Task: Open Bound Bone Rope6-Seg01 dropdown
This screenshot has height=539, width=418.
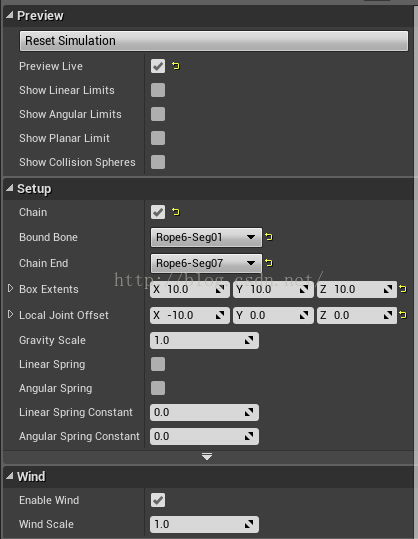Action: tap(206, 237)
